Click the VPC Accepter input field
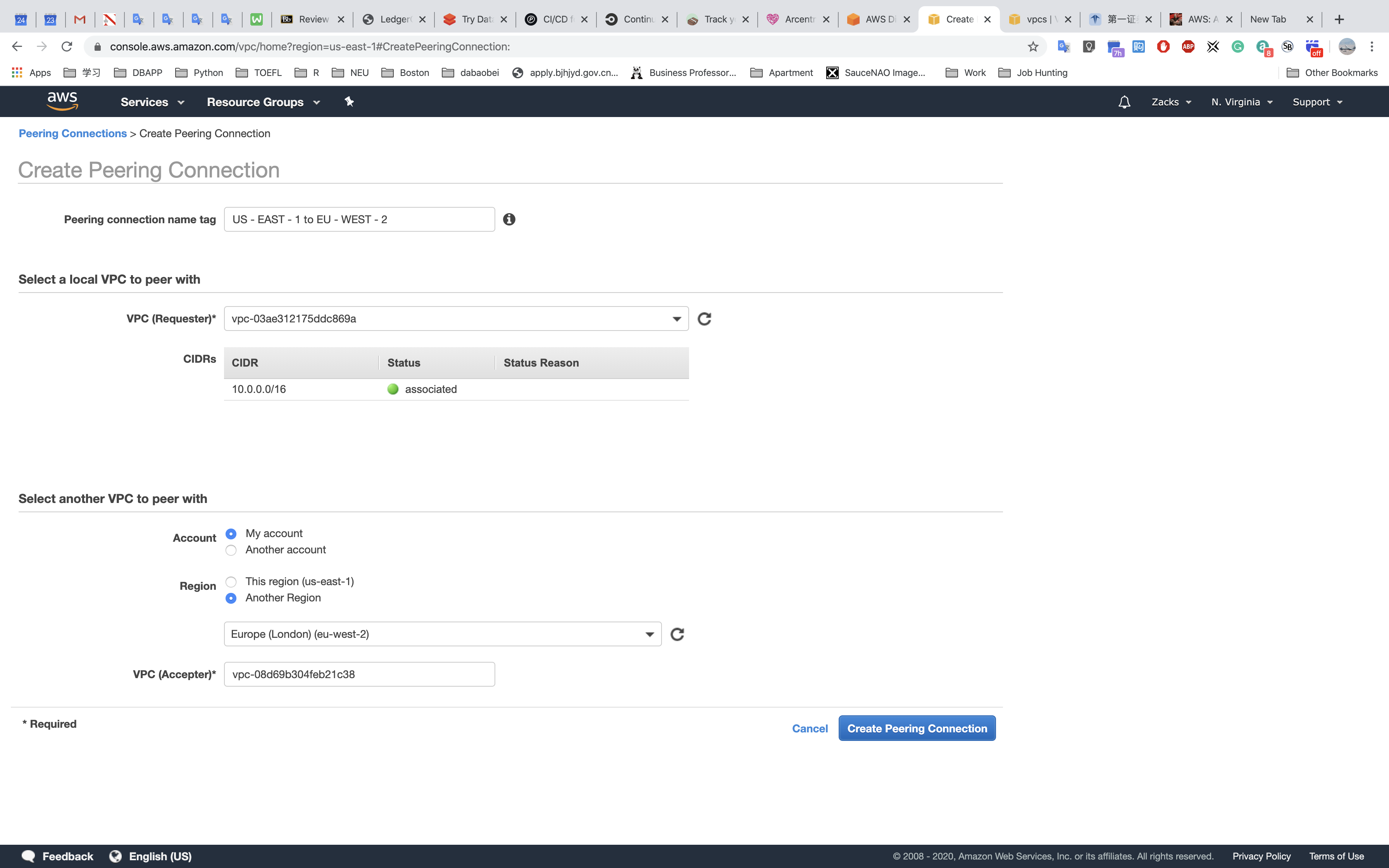This screenshot has height=868, width=1389. [359, 675]
